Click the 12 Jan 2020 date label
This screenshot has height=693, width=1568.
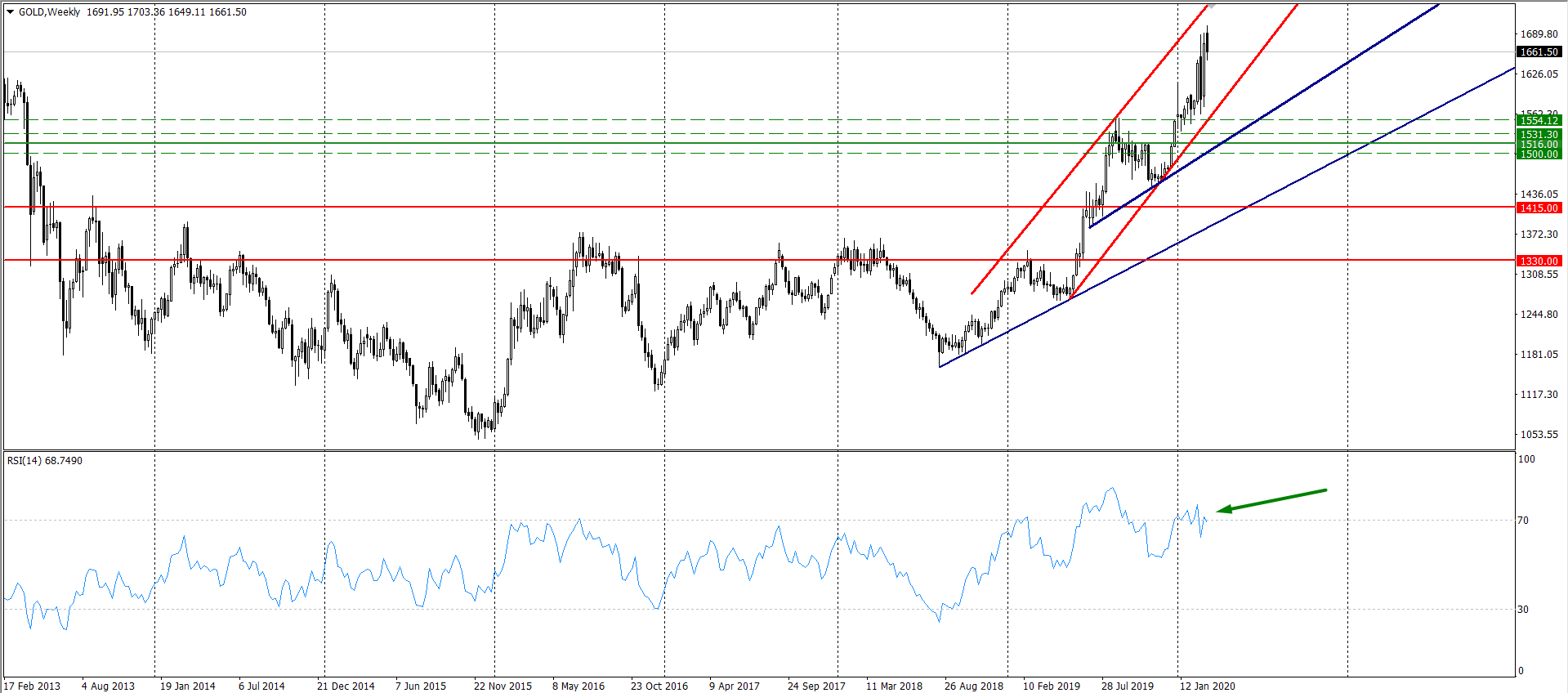pos(1207,686)
